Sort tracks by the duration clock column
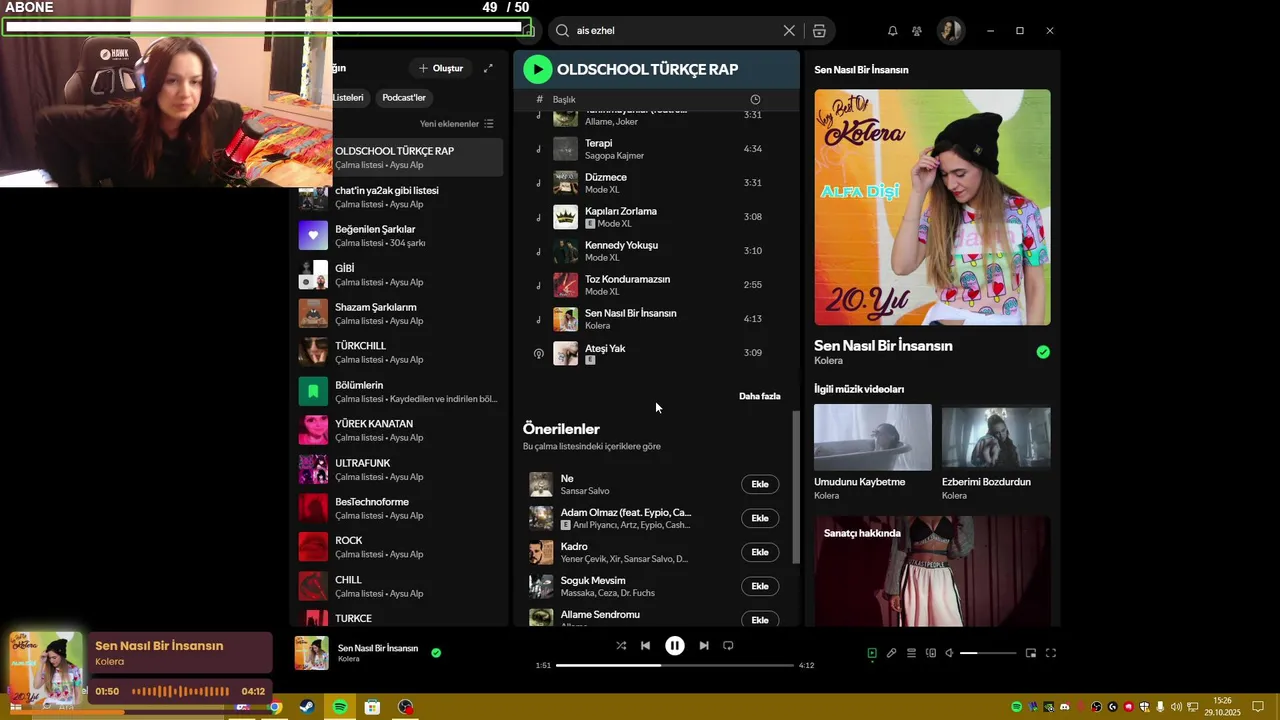1280x720 pixels. (755, 99)
